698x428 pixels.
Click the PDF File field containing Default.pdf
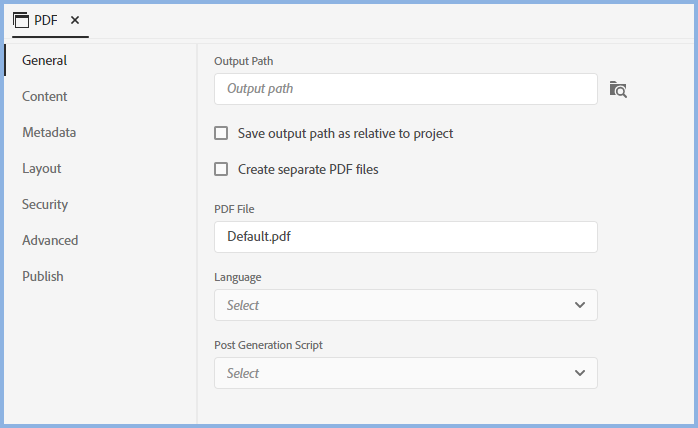pyautogui.click(x=405, y=237)
